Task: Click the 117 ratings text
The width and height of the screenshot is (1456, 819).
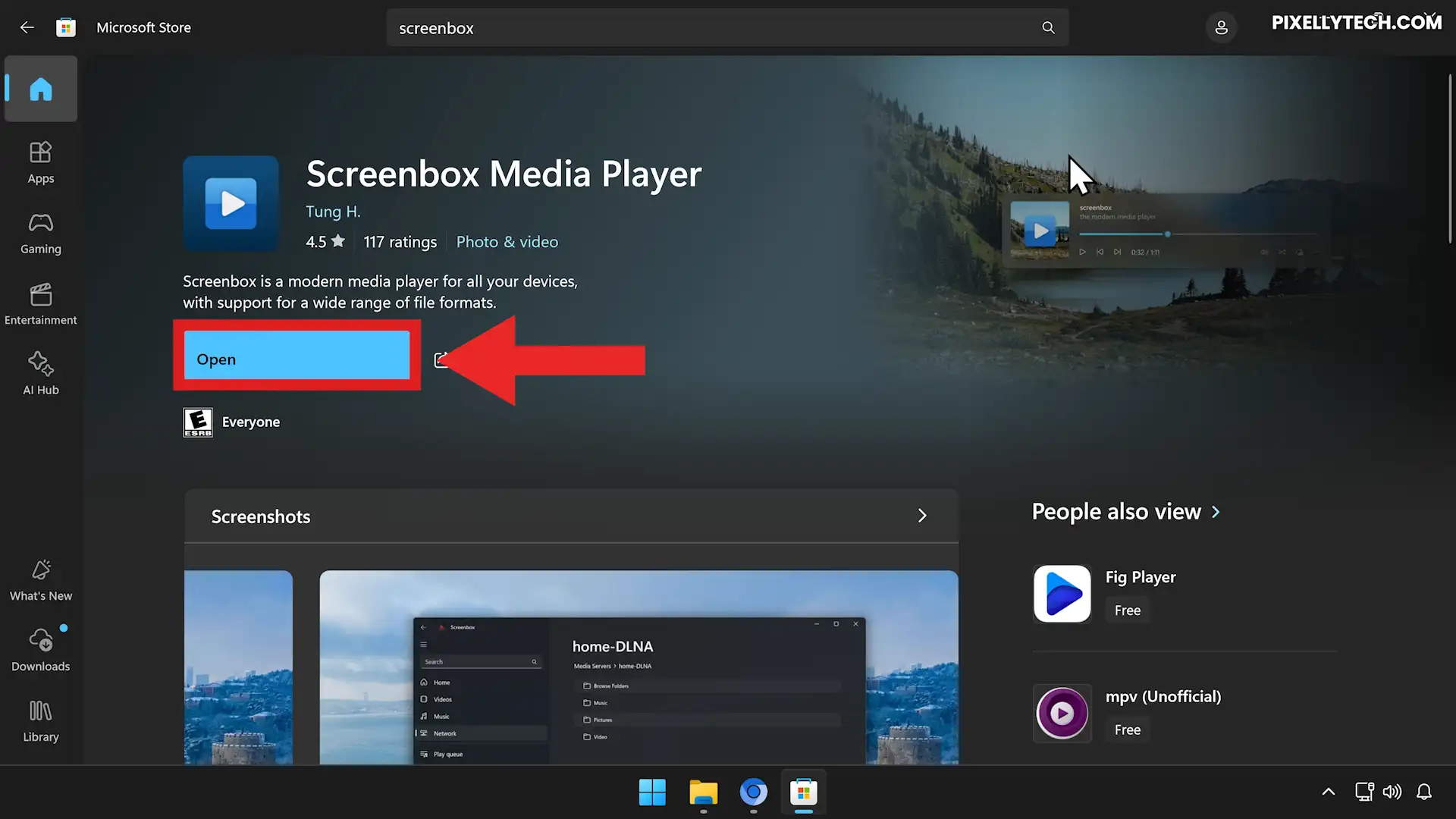Action: 400,242
